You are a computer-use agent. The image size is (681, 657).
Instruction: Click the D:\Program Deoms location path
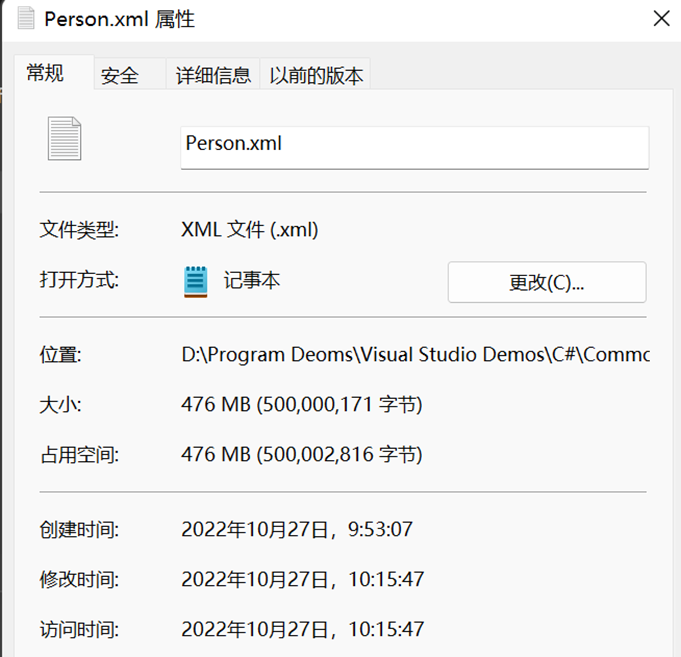[x=415, y=354]
